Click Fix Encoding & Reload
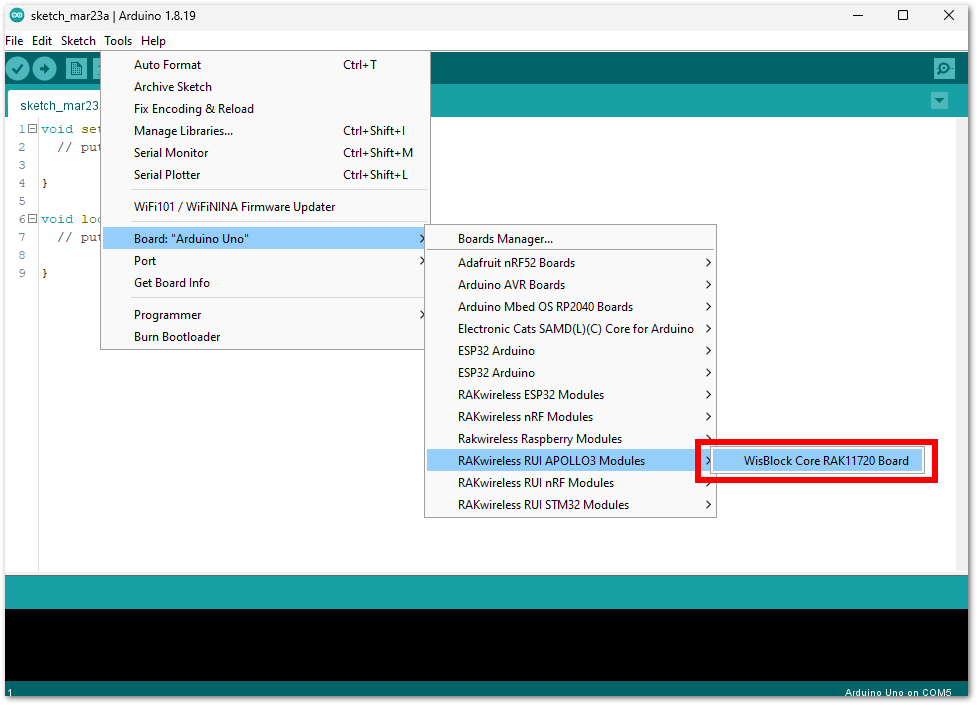 265,108
